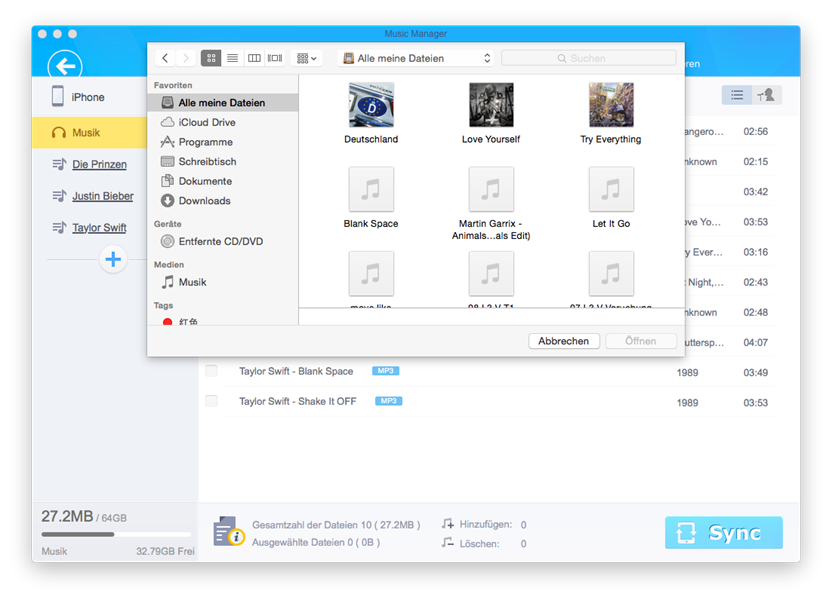Open the Musik category in sidebar
The width and height of the screenshot is (832, 600).
coord(89,133)
